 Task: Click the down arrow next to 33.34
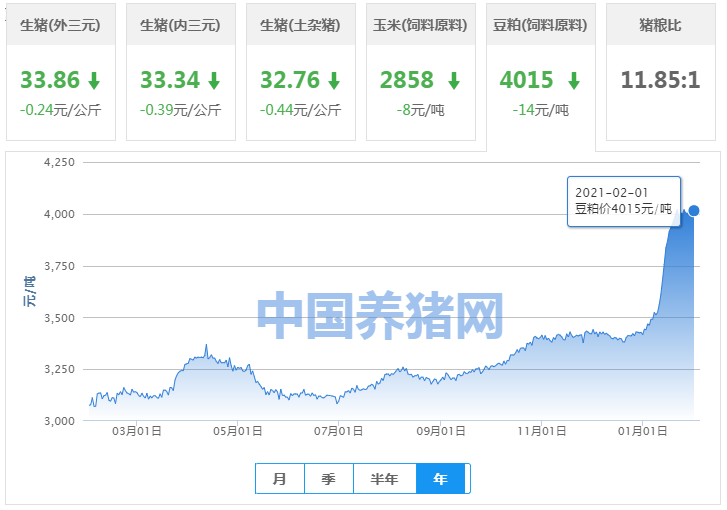pyautogui.click(x=214, y=81)
